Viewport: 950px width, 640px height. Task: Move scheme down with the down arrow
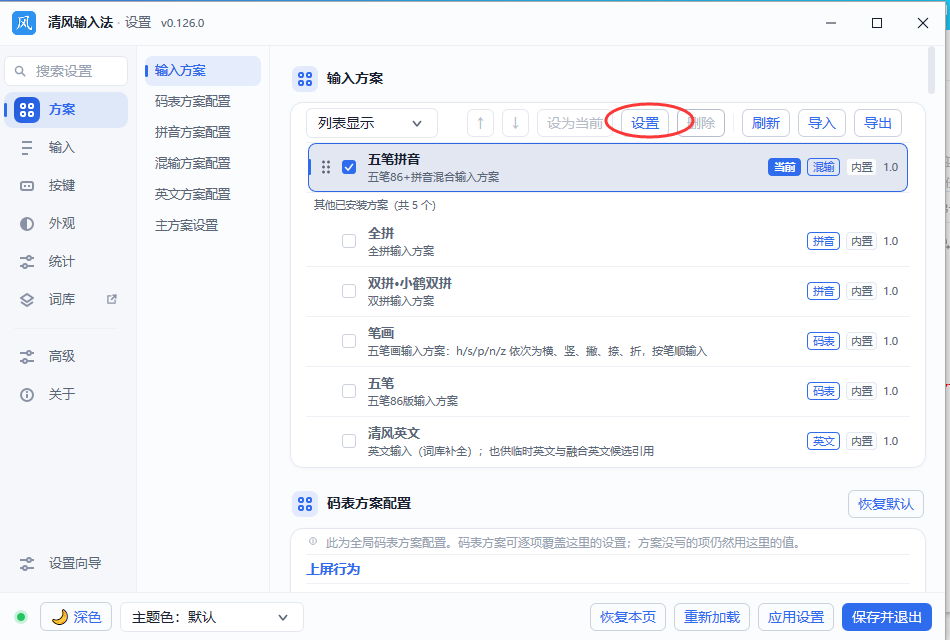coord(516,123)
